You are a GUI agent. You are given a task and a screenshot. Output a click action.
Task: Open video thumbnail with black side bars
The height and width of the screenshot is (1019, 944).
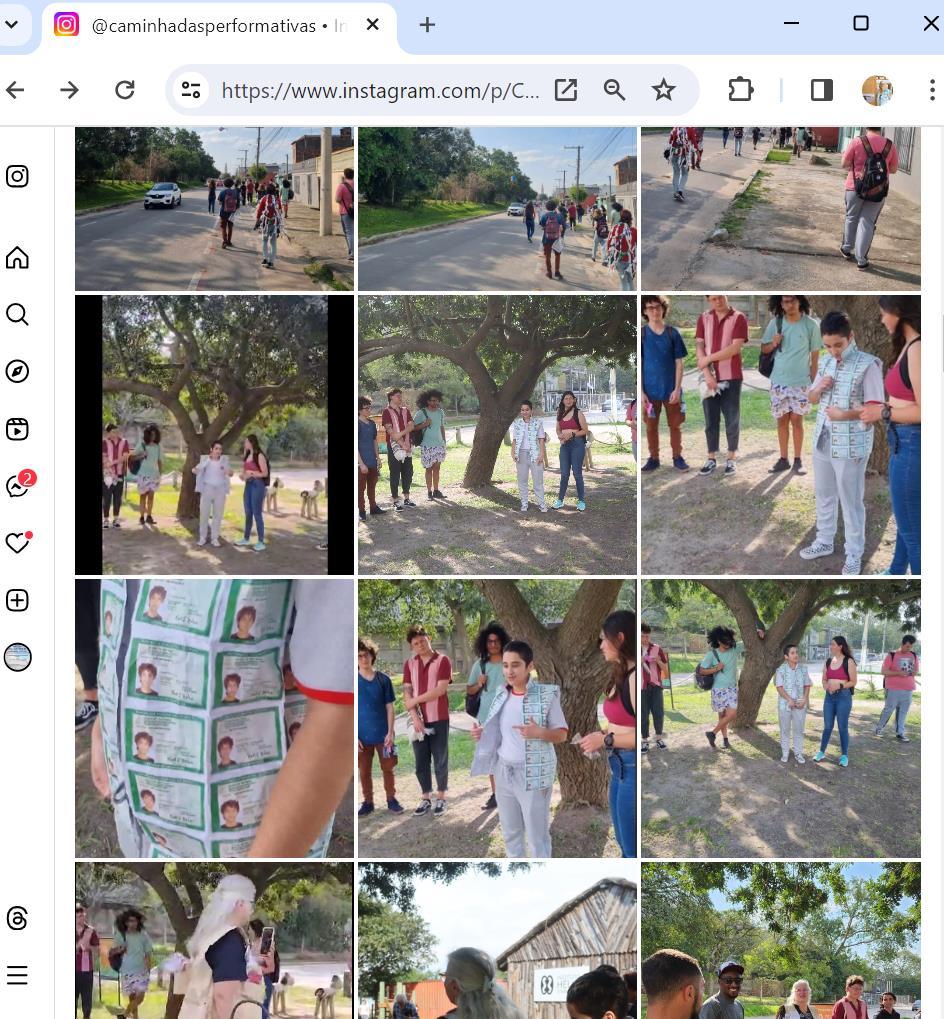214,435
